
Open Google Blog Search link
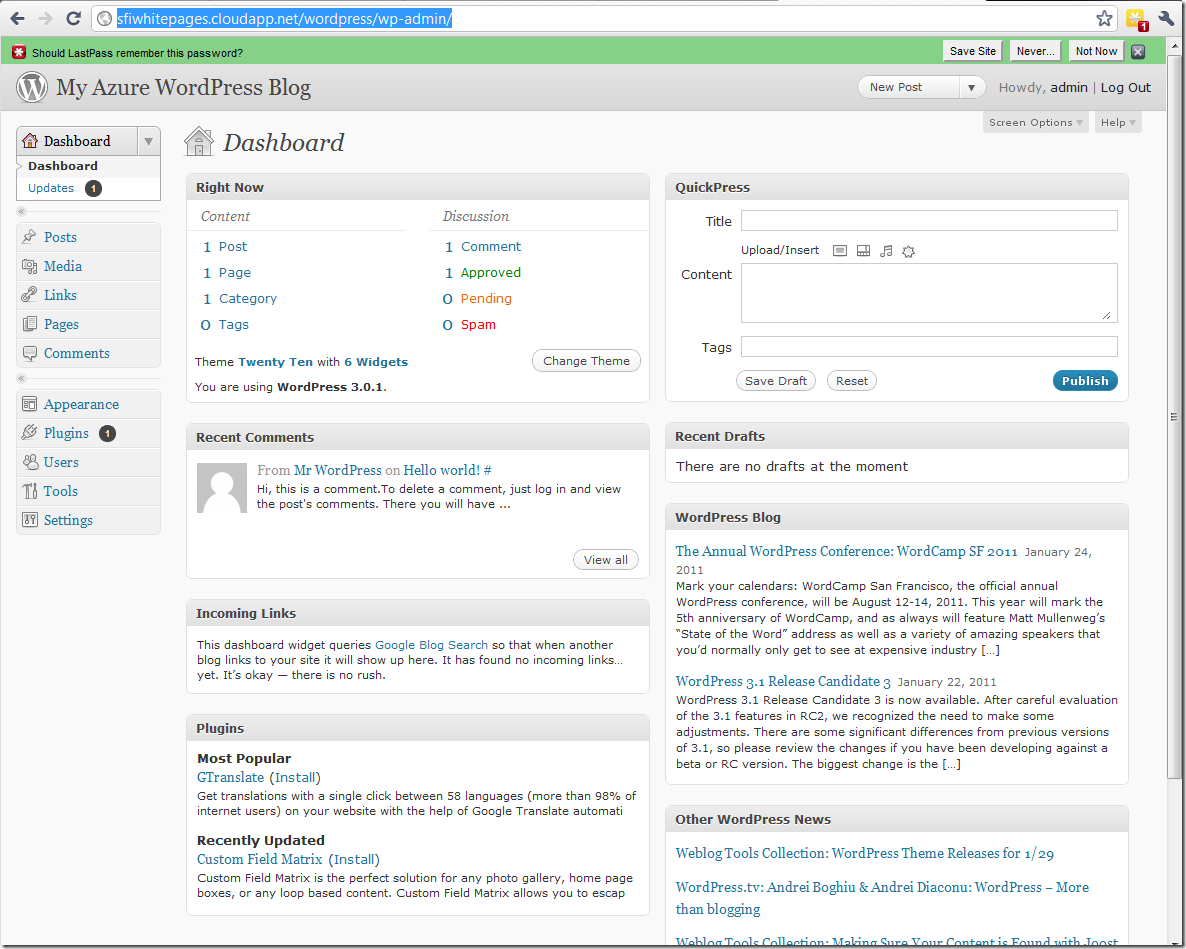click(x=431, y=645)
